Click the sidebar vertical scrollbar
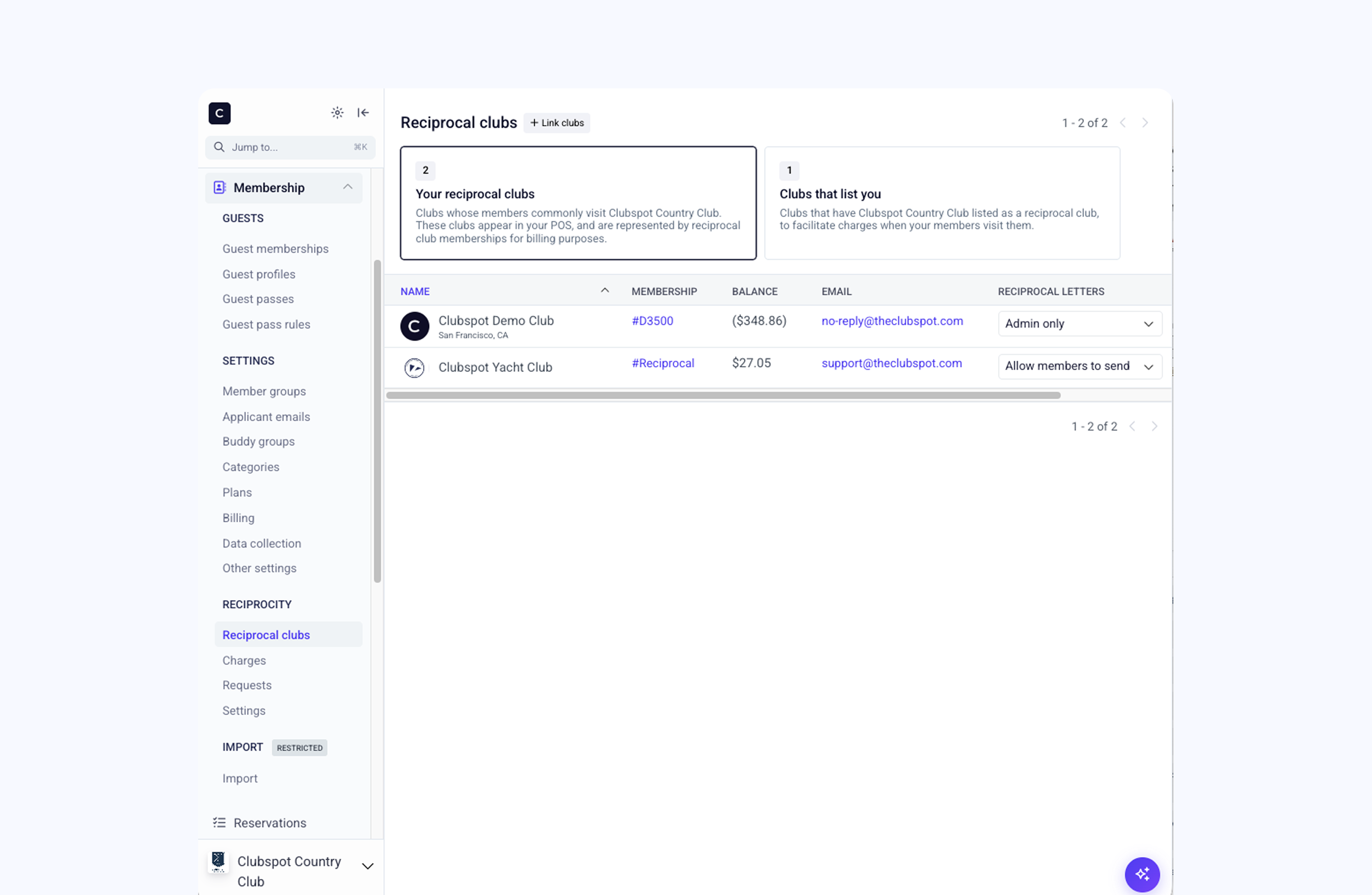This screenshot has height=895, width=1372. point(378,421)
